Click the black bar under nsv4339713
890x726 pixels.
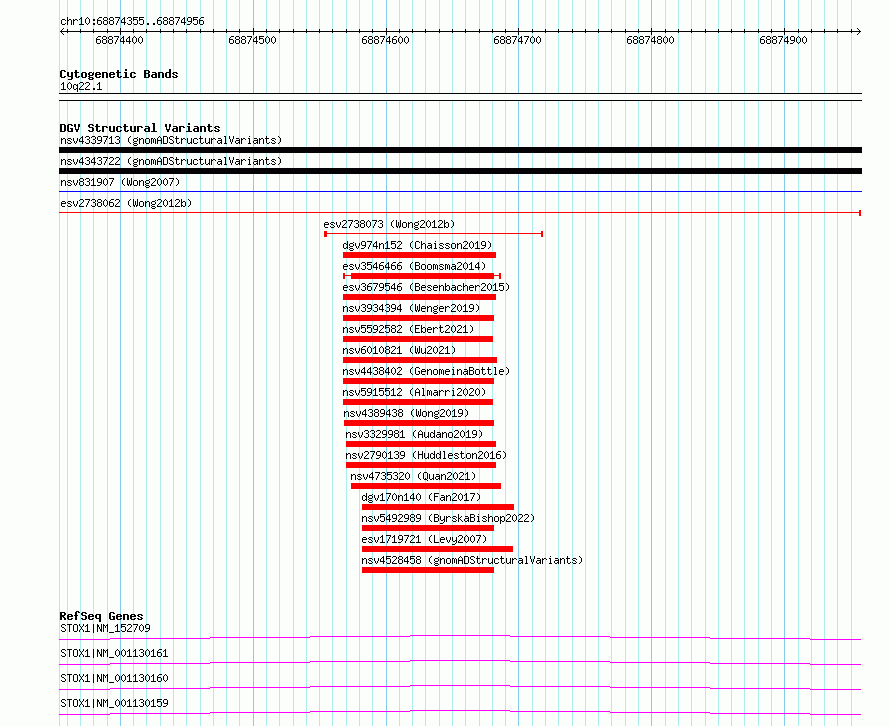[x=460, y=150]
